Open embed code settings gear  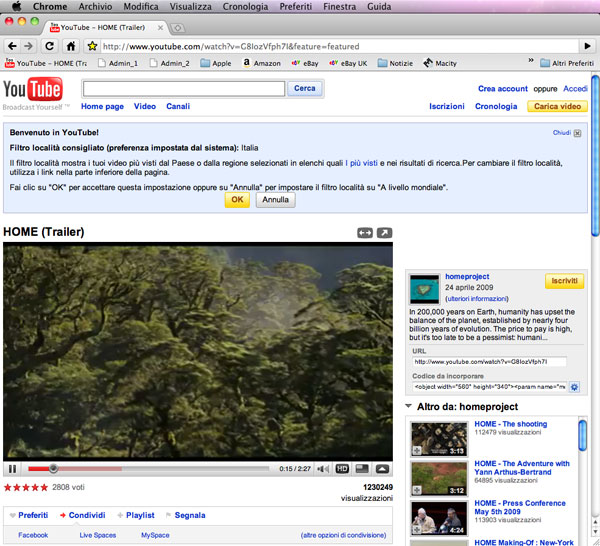[x=574, y=387]
